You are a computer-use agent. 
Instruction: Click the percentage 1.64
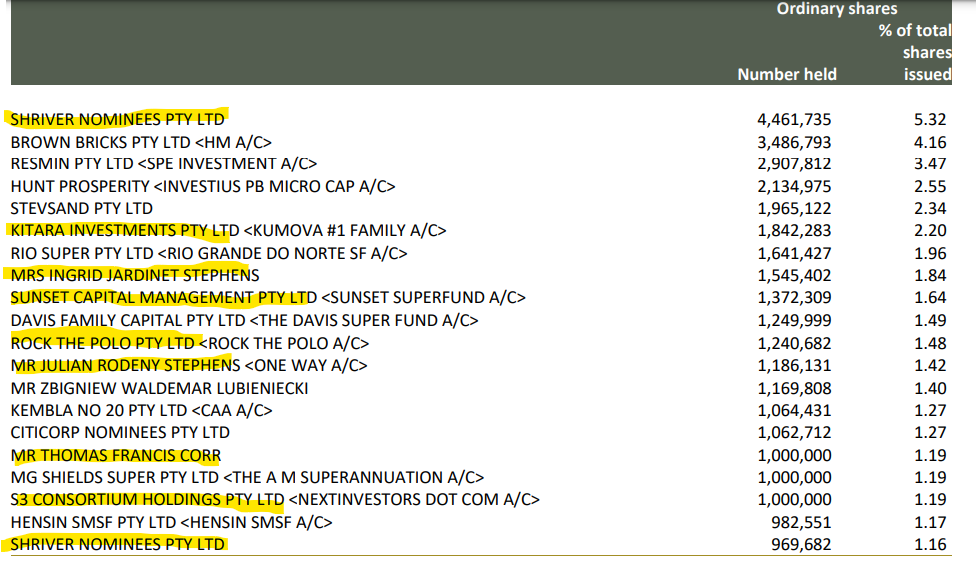tap(930, 298)
